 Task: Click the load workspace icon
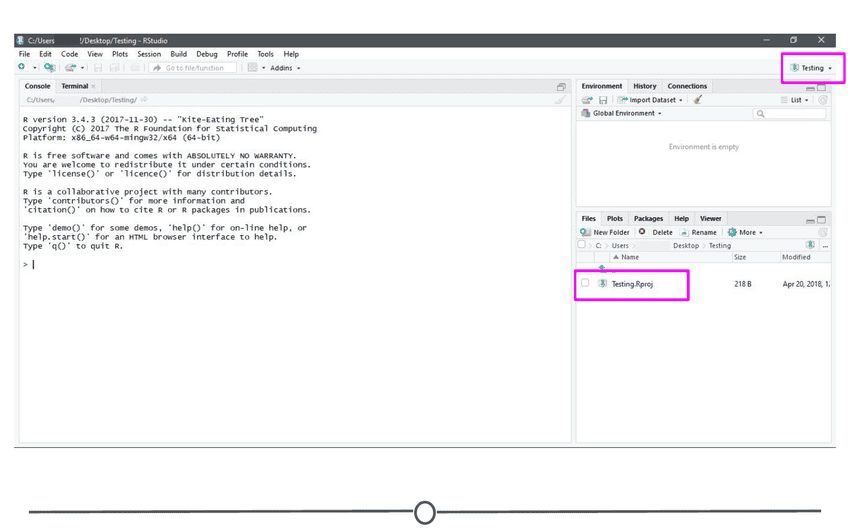click(587, 100)
